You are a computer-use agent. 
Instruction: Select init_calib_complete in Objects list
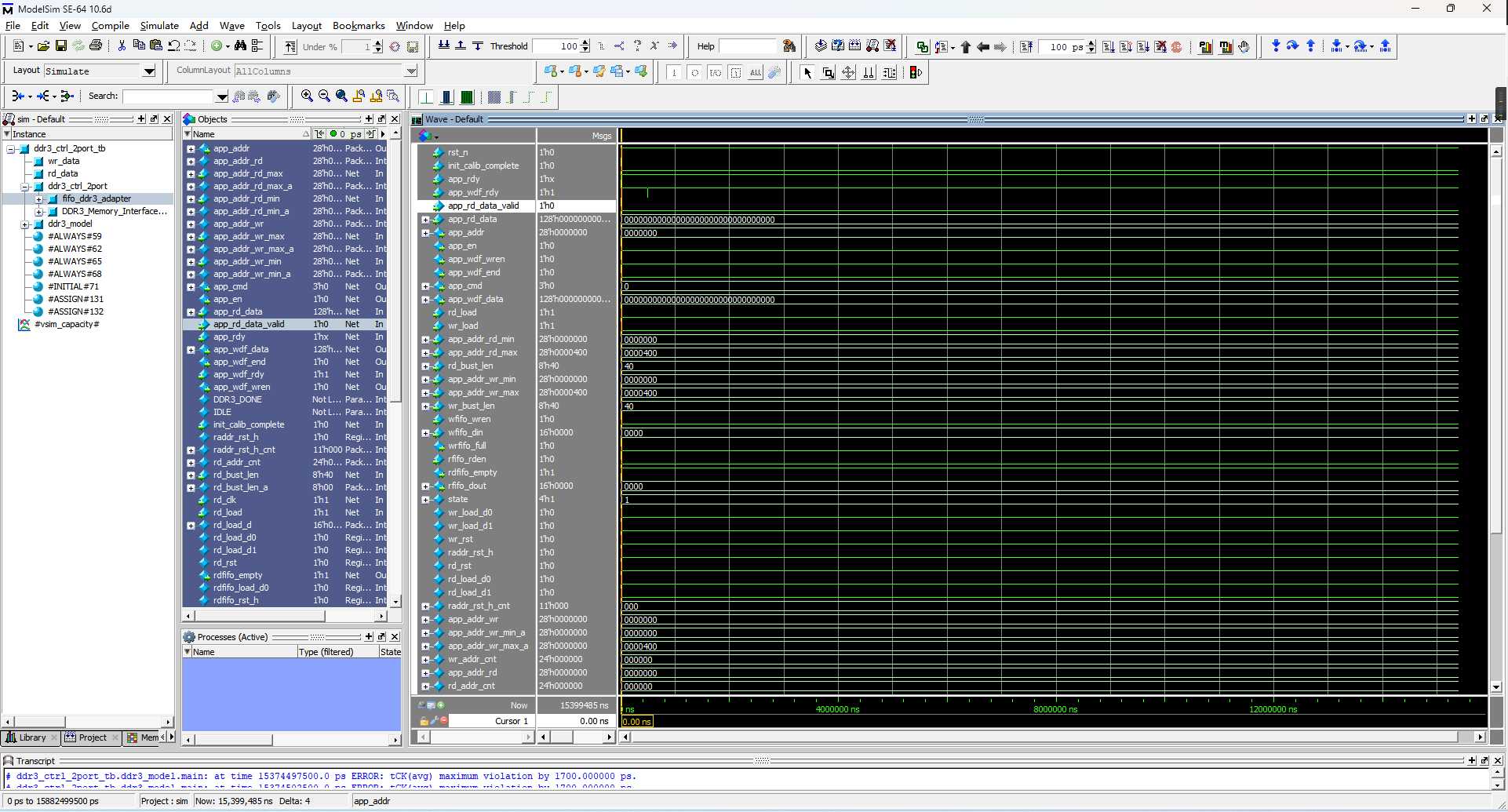coord(249,424)
